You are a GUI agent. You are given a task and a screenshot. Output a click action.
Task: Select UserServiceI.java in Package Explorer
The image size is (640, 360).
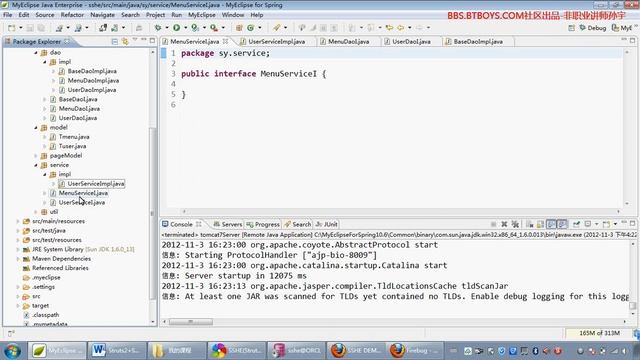[x=82, y=202]
